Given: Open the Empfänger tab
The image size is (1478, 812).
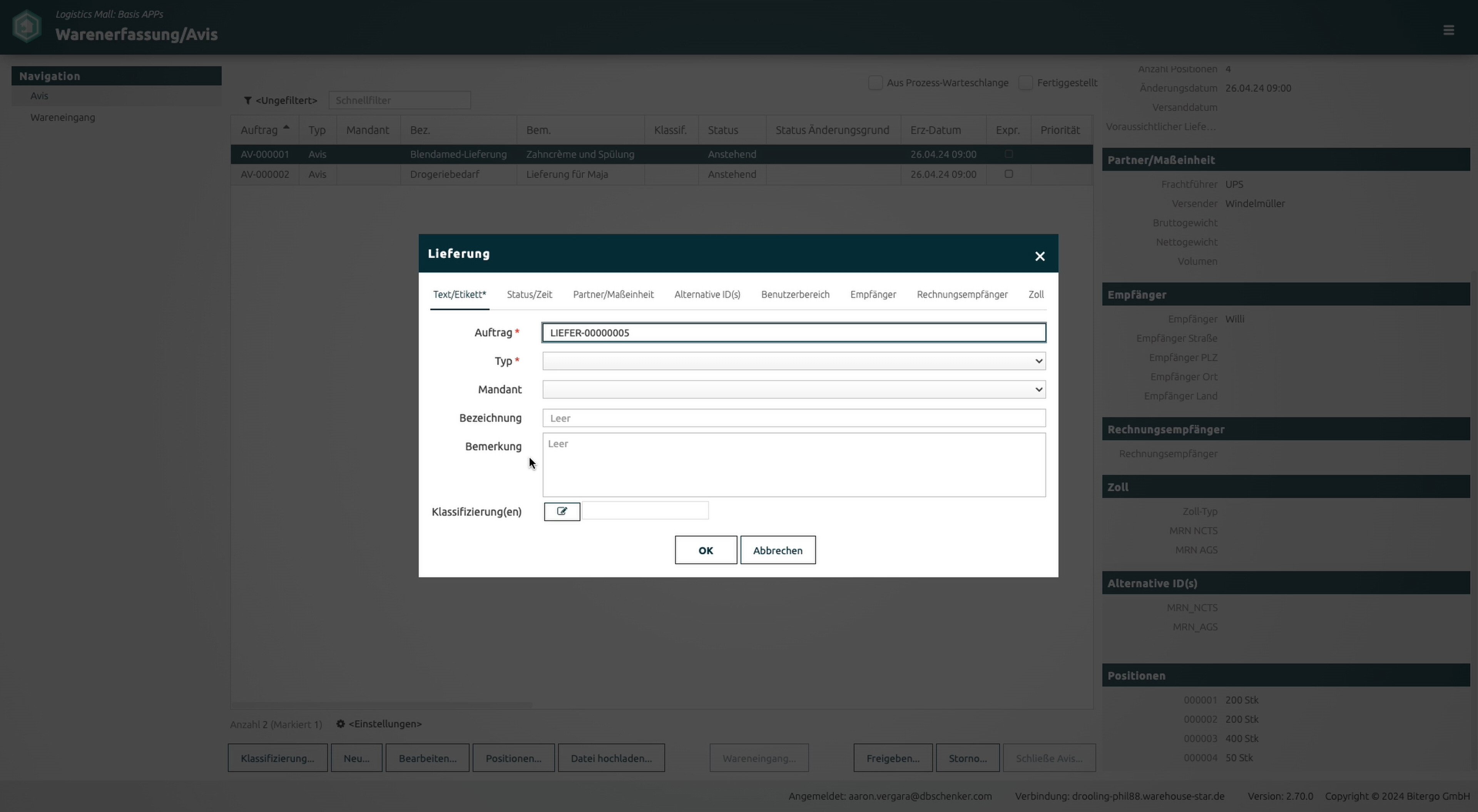Looking at the screenshot, I should pyautogui.click(x=873, y=294).
